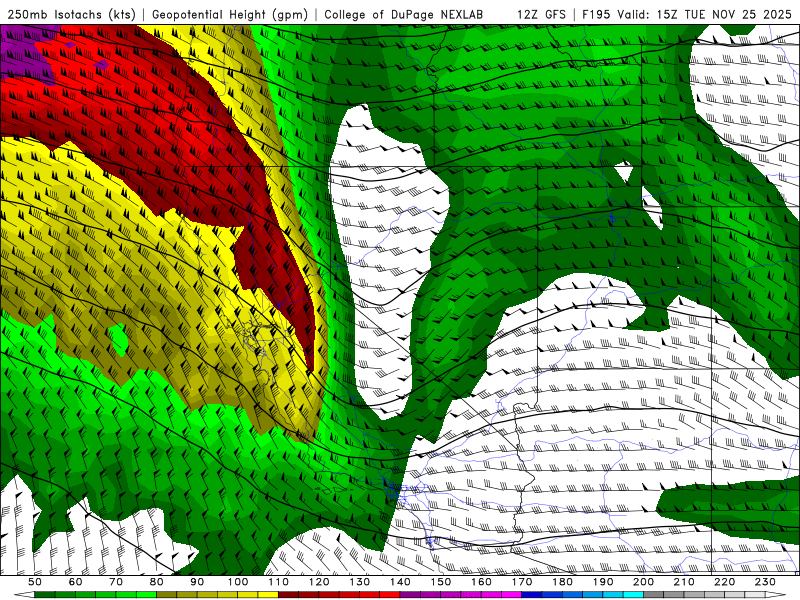The image size is (800, 600).
Task: Click the bright red swatch just before 140
Action: 390,594
